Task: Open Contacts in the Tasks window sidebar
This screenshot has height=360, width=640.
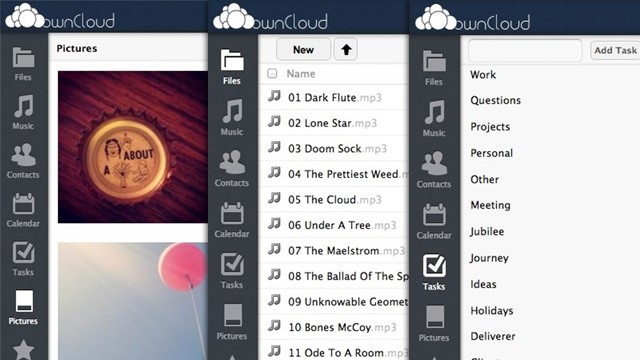Action: tap(434, 169)
